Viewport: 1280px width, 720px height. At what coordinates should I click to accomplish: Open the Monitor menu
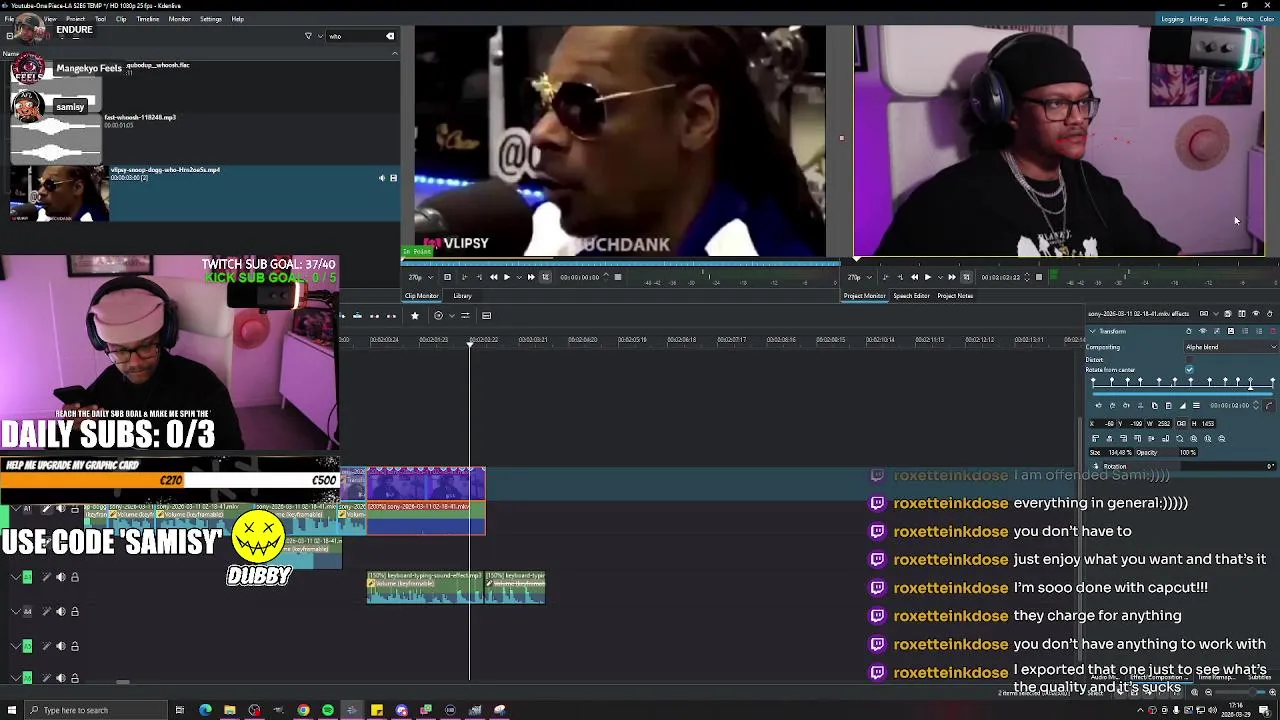[x=180, y=19]
